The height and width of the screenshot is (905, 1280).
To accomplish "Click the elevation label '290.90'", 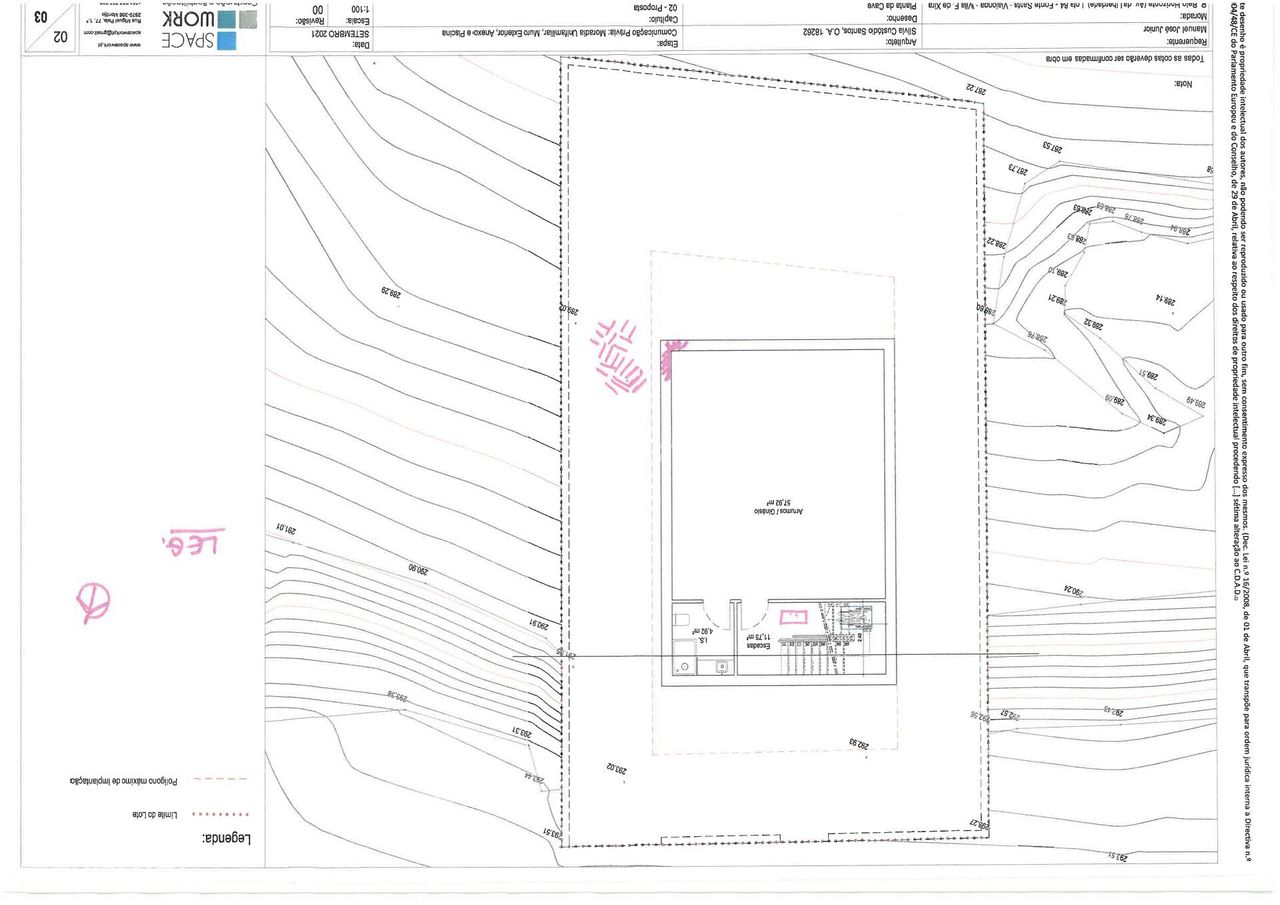I will tap(417, 569).
